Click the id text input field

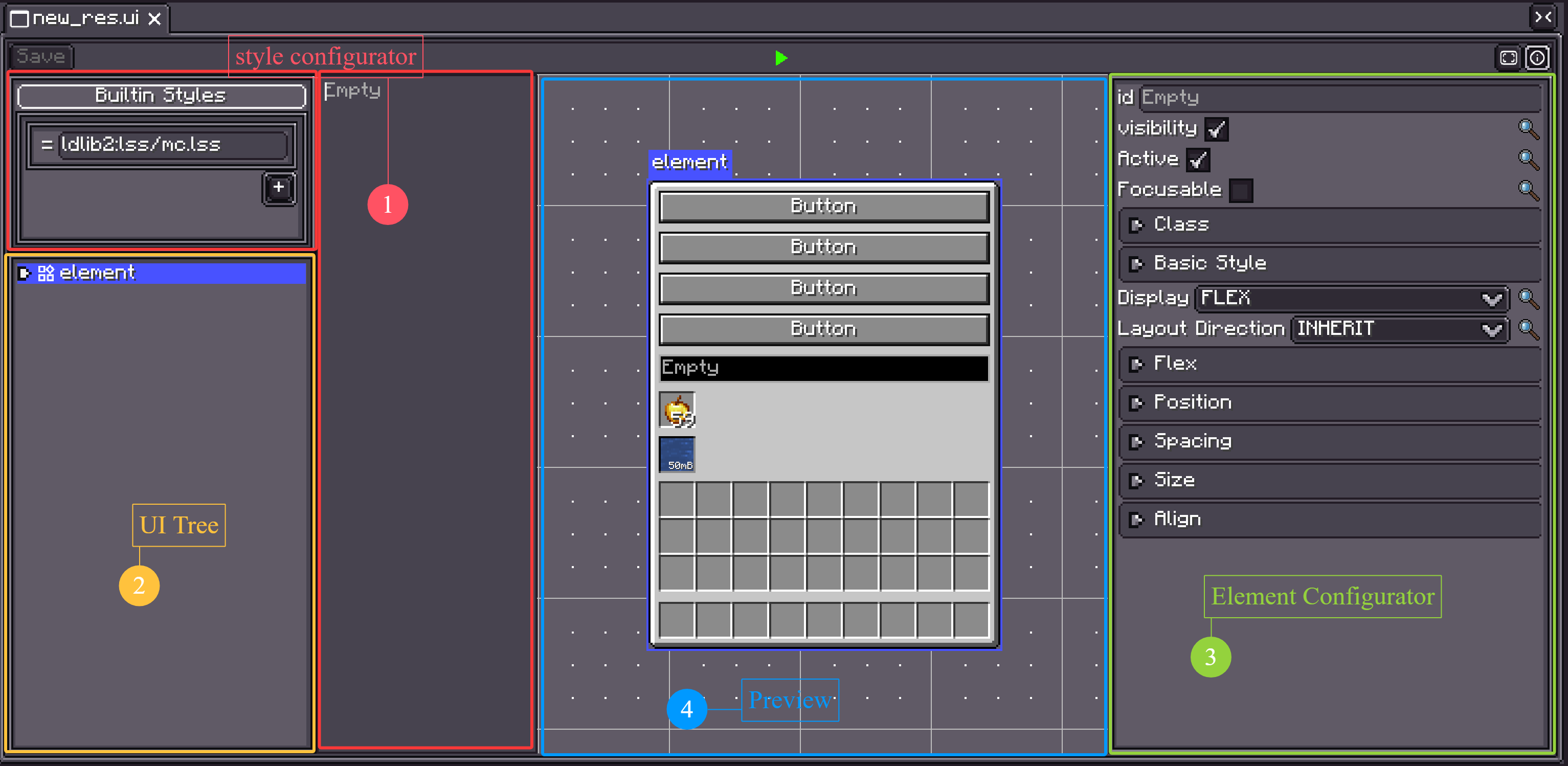point(1338,97)
